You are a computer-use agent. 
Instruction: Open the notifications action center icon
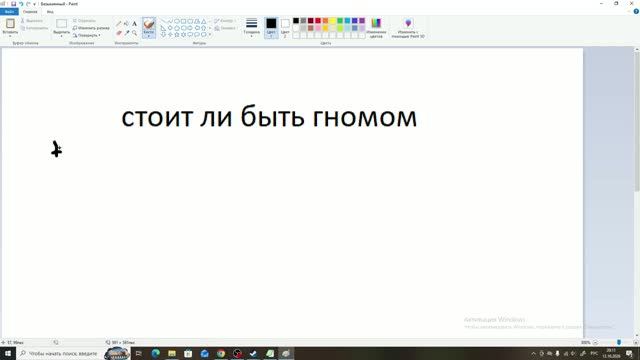pos(629,353)
